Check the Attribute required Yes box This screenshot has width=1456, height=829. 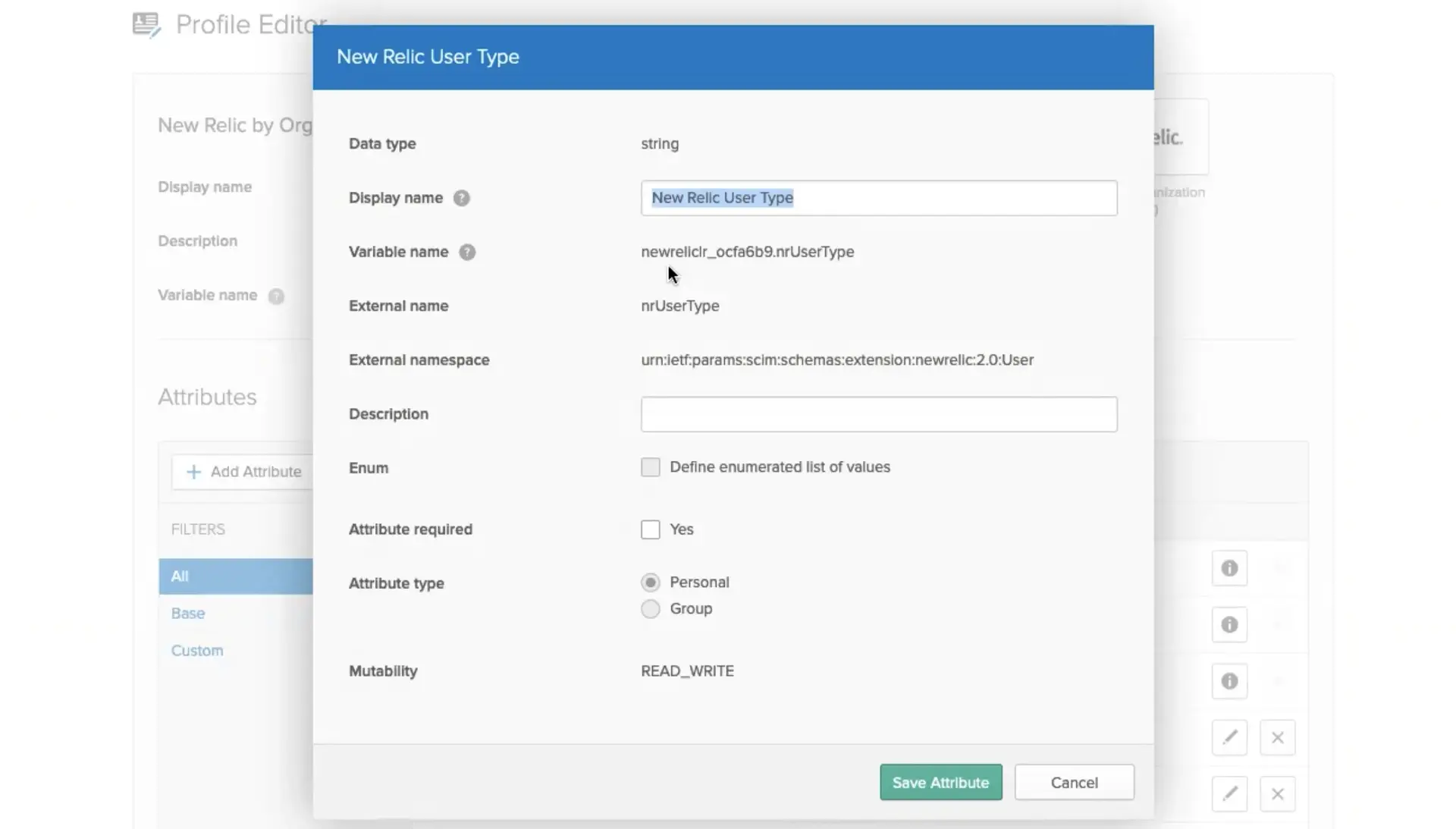coord(650,529)
